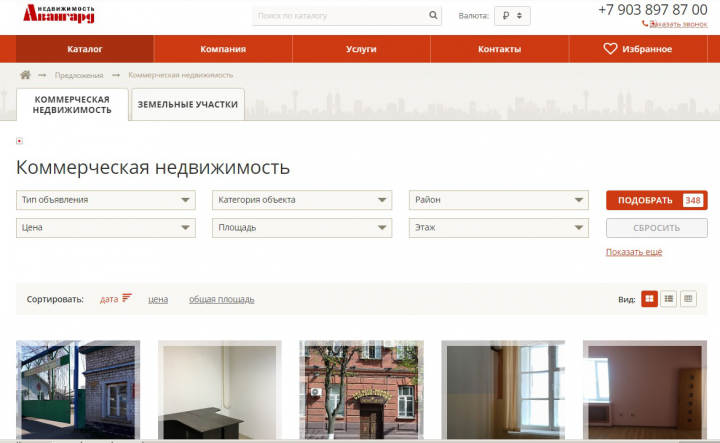Open the red brick building listing
Image resolution: width=720 pixels, height=443 pixels.
point(361,389)
